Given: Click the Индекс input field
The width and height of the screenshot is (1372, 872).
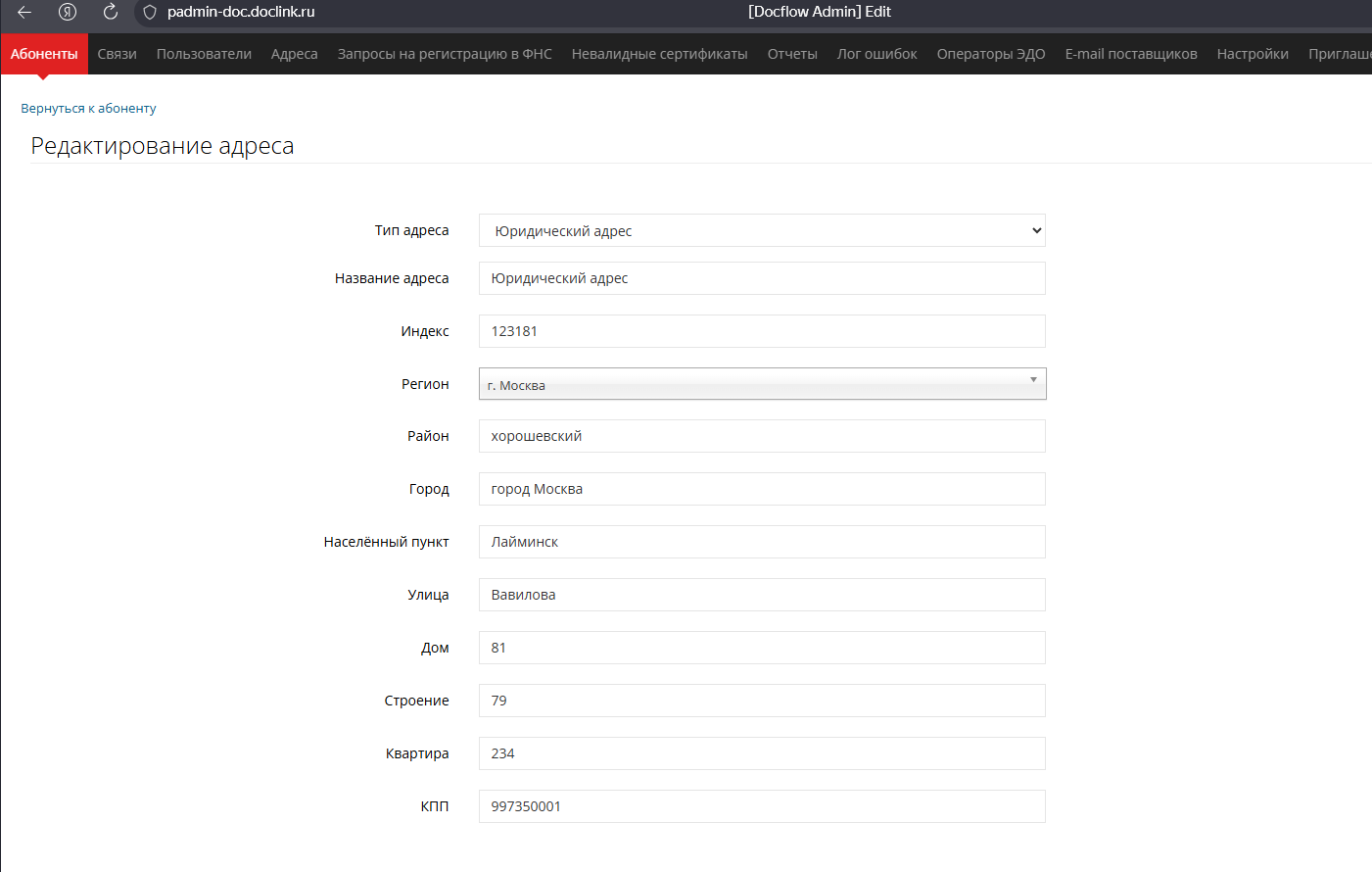Looking at the screenshot, I should pyautogui.click(x=761, y=331).
